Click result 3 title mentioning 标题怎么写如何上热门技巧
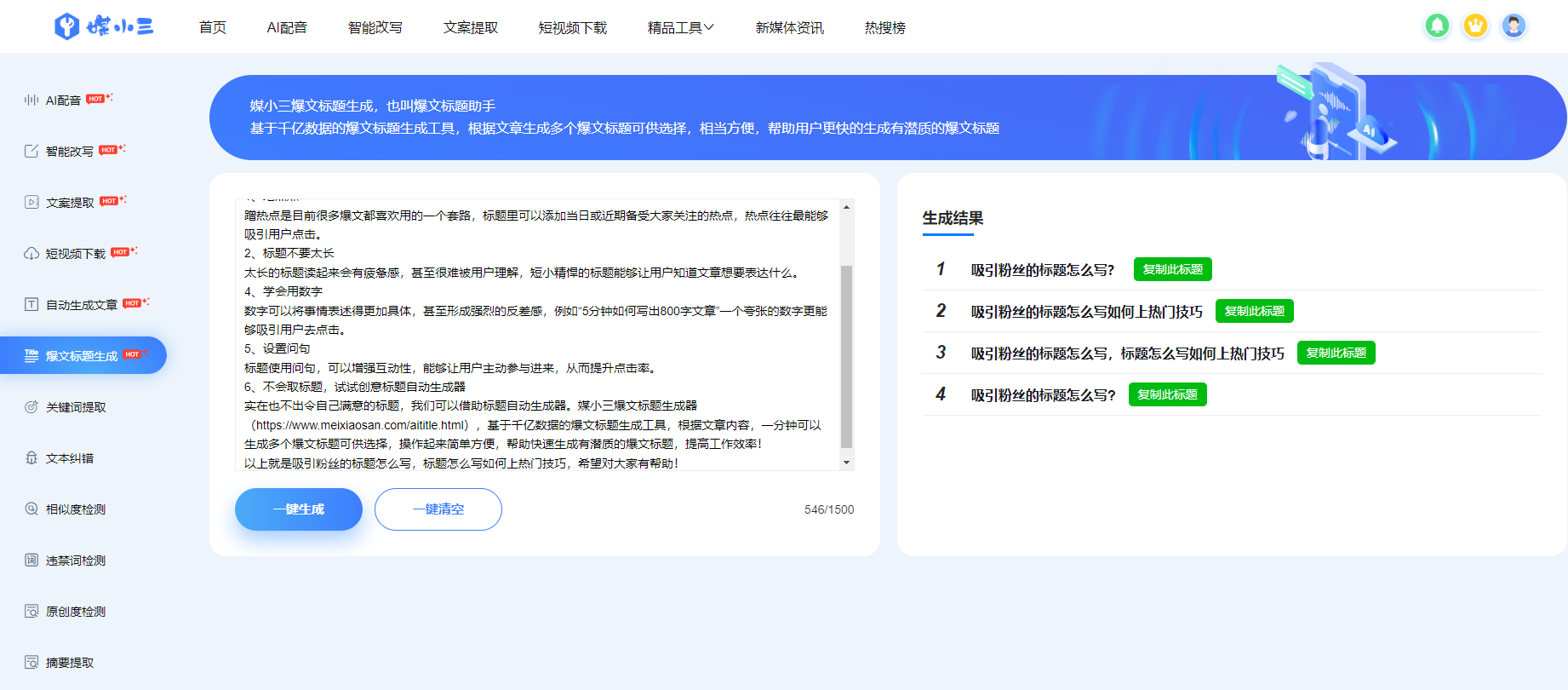 pyautogui.click(x=1128, y=354)
